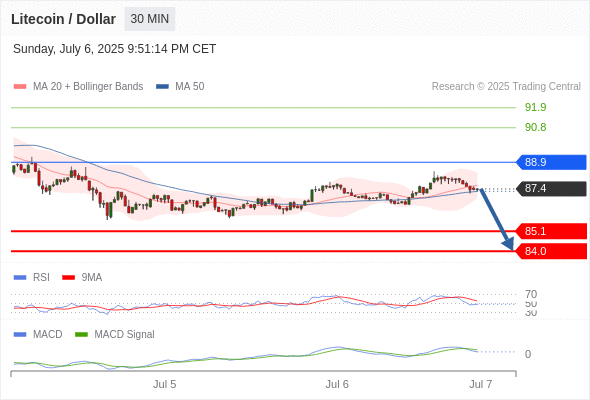Screen dimensions: 590x400
Task: Click the RSI 70 level label
Action: pyautogui.click(x=531, y=294)
